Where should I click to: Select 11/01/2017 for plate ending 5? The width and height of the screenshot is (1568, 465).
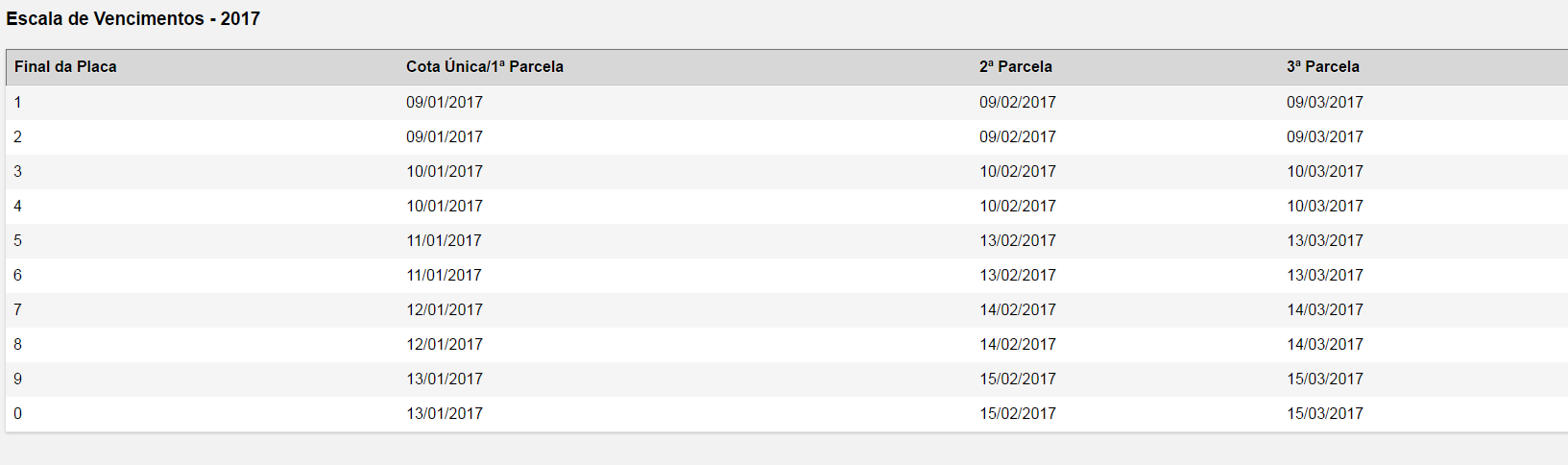[445, 241]
